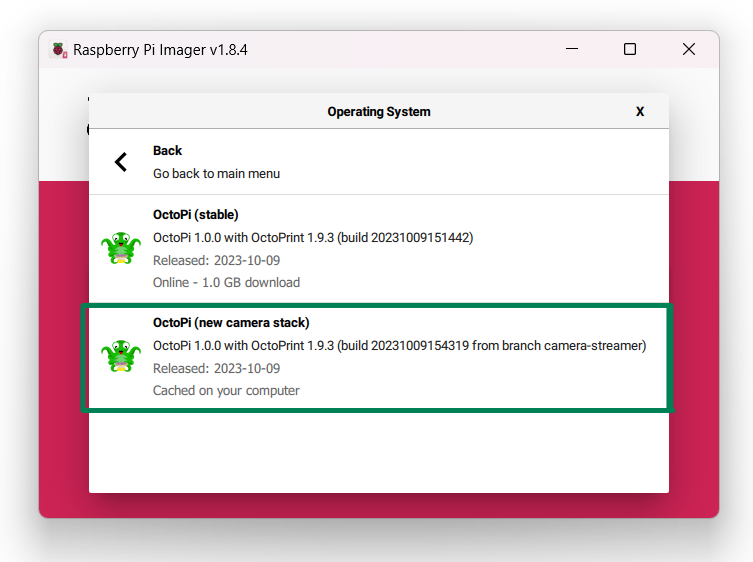Click the 'Operating System' dialog heading

click(379, 112)
